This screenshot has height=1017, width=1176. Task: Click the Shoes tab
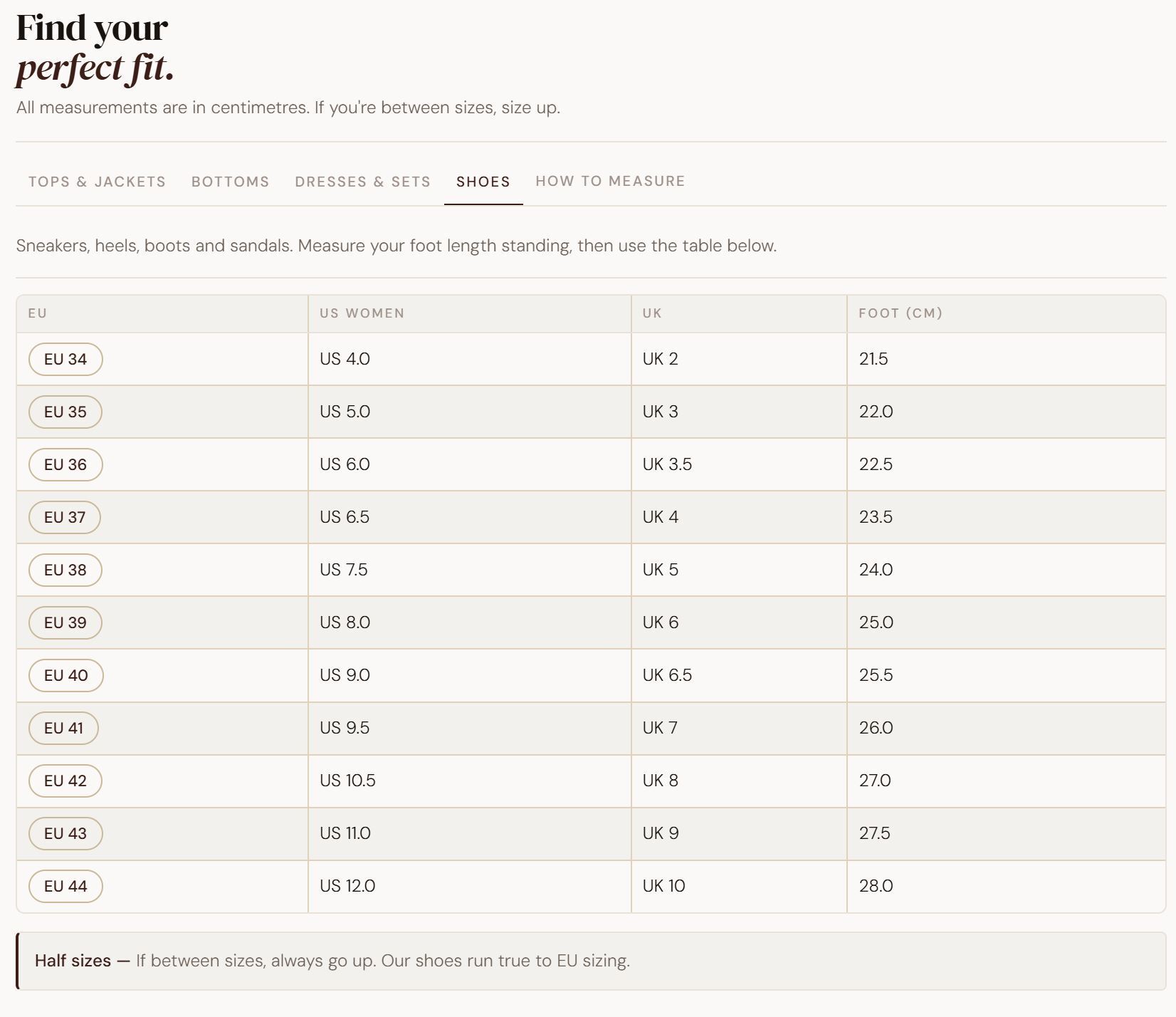483,182
